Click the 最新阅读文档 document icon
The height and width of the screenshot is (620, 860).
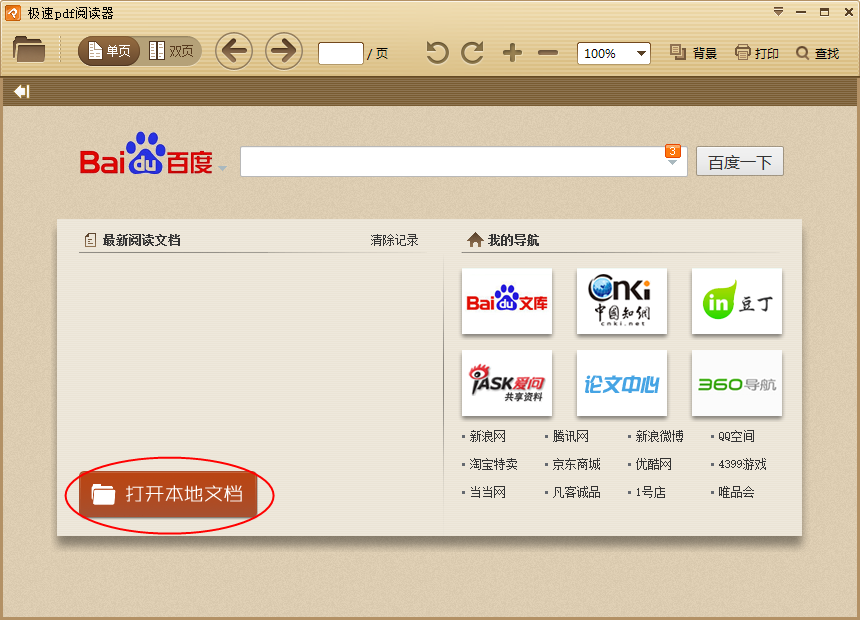pos(90,240)
